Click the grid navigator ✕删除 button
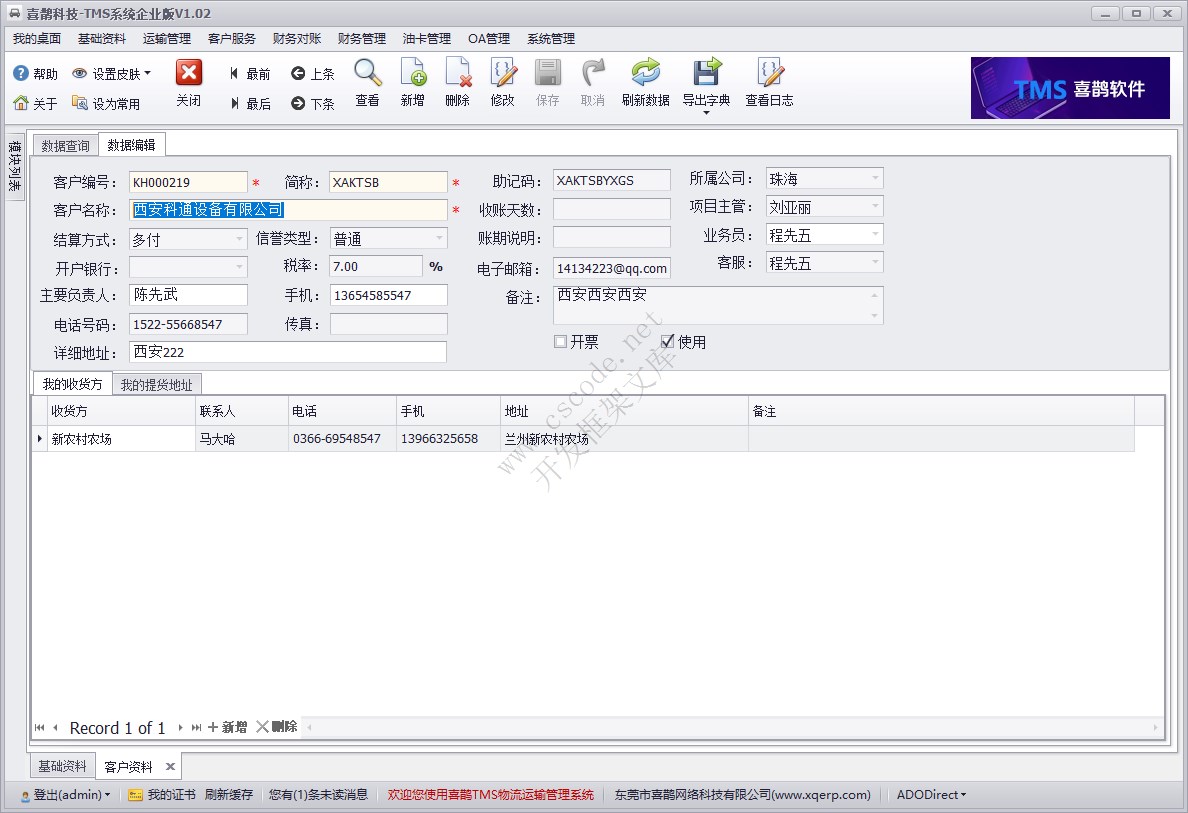Viewport: 1188px width, 813px height. [x=277, y=727]
